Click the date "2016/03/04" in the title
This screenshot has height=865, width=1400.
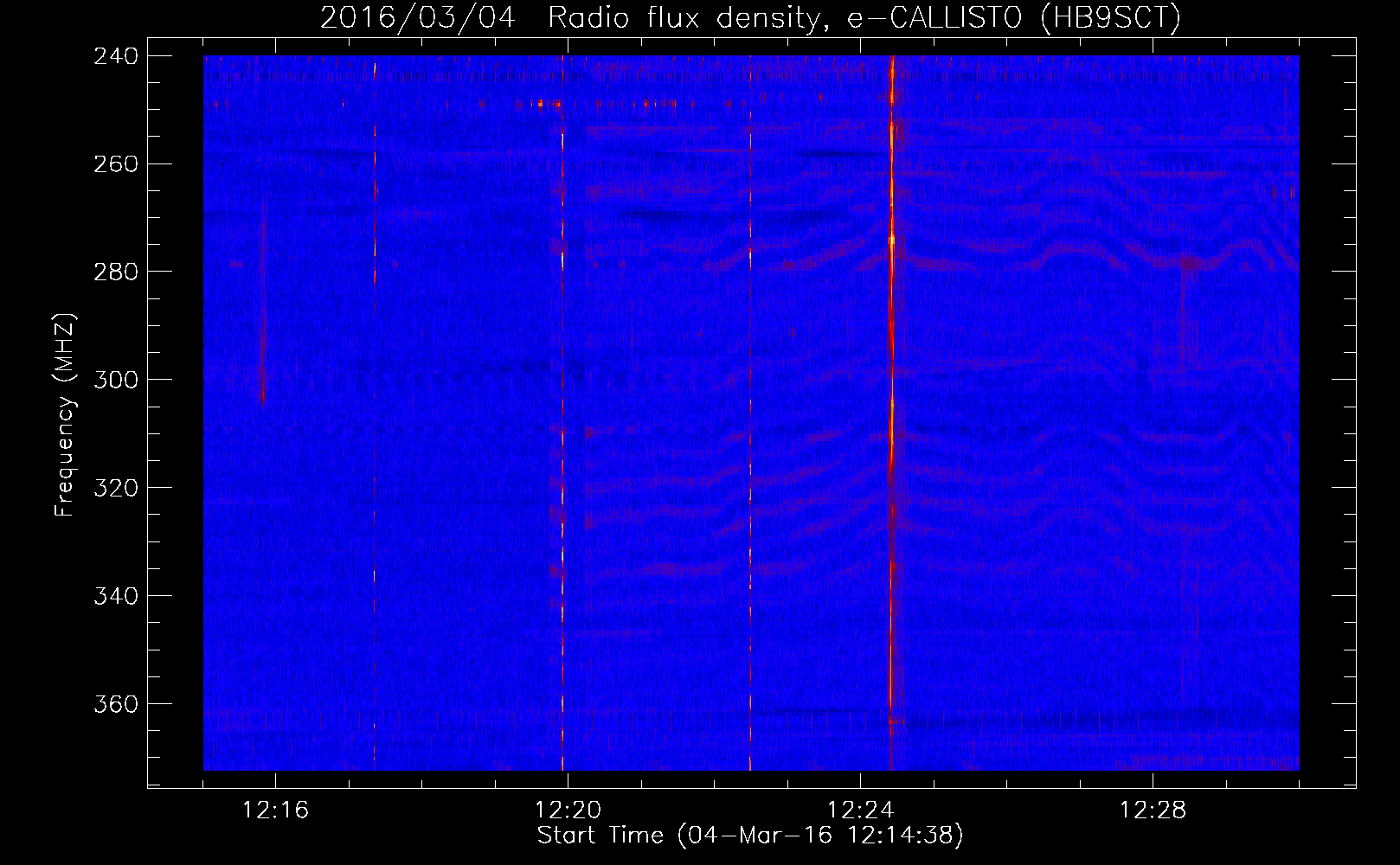(418, 17)
